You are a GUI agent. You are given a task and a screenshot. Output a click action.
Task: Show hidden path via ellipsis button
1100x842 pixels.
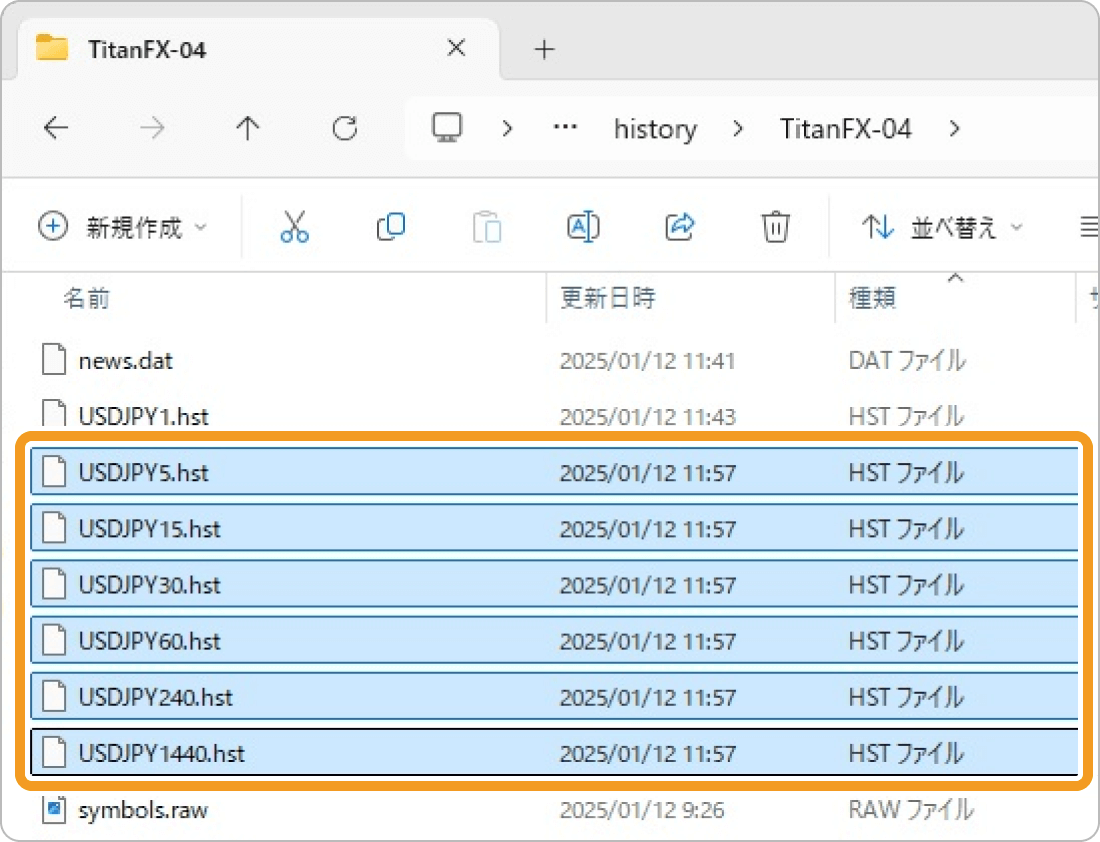[565, 128]
